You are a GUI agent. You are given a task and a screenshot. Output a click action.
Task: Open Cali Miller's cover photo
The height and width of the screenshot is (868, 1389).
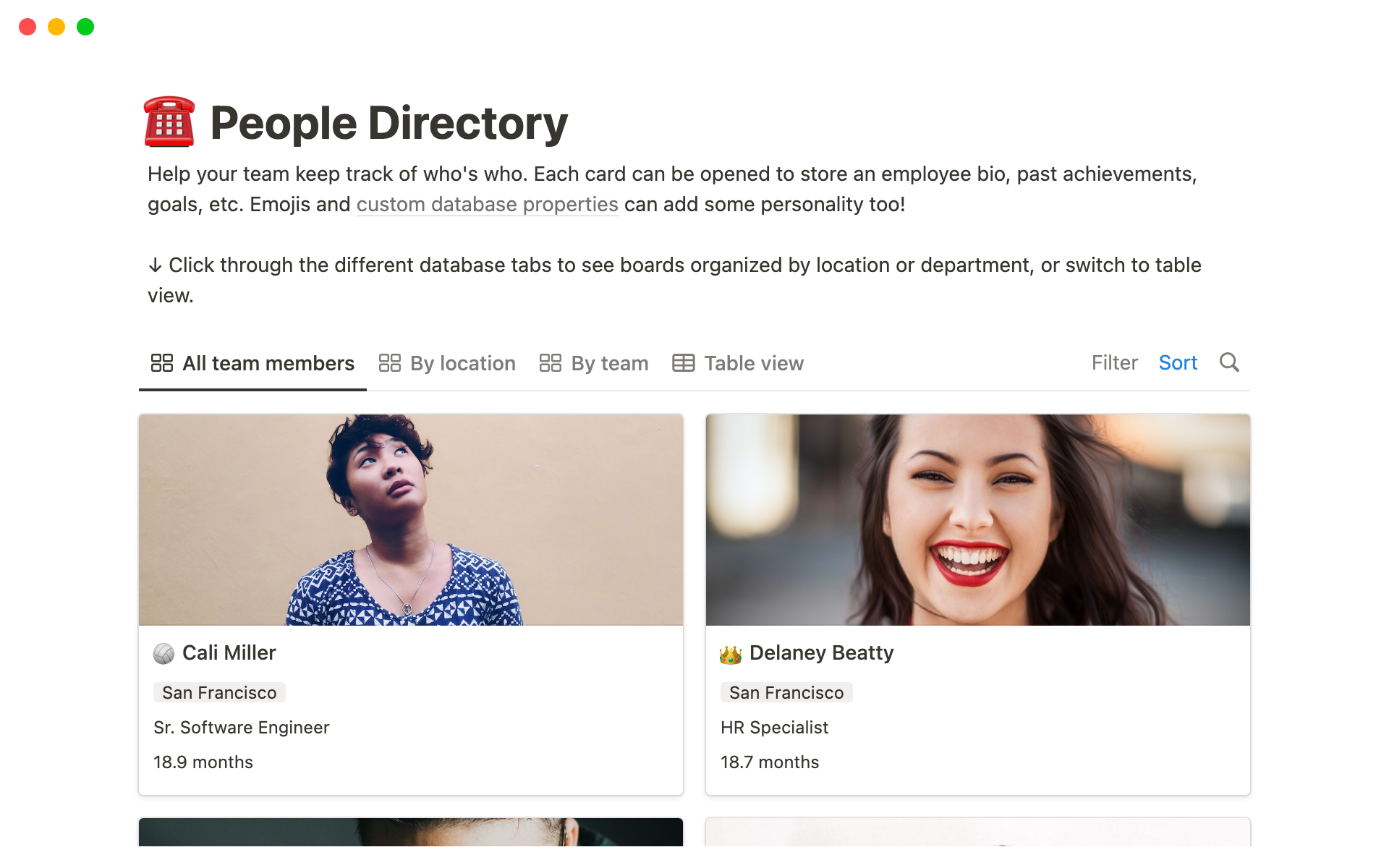(x=411, y=519)
